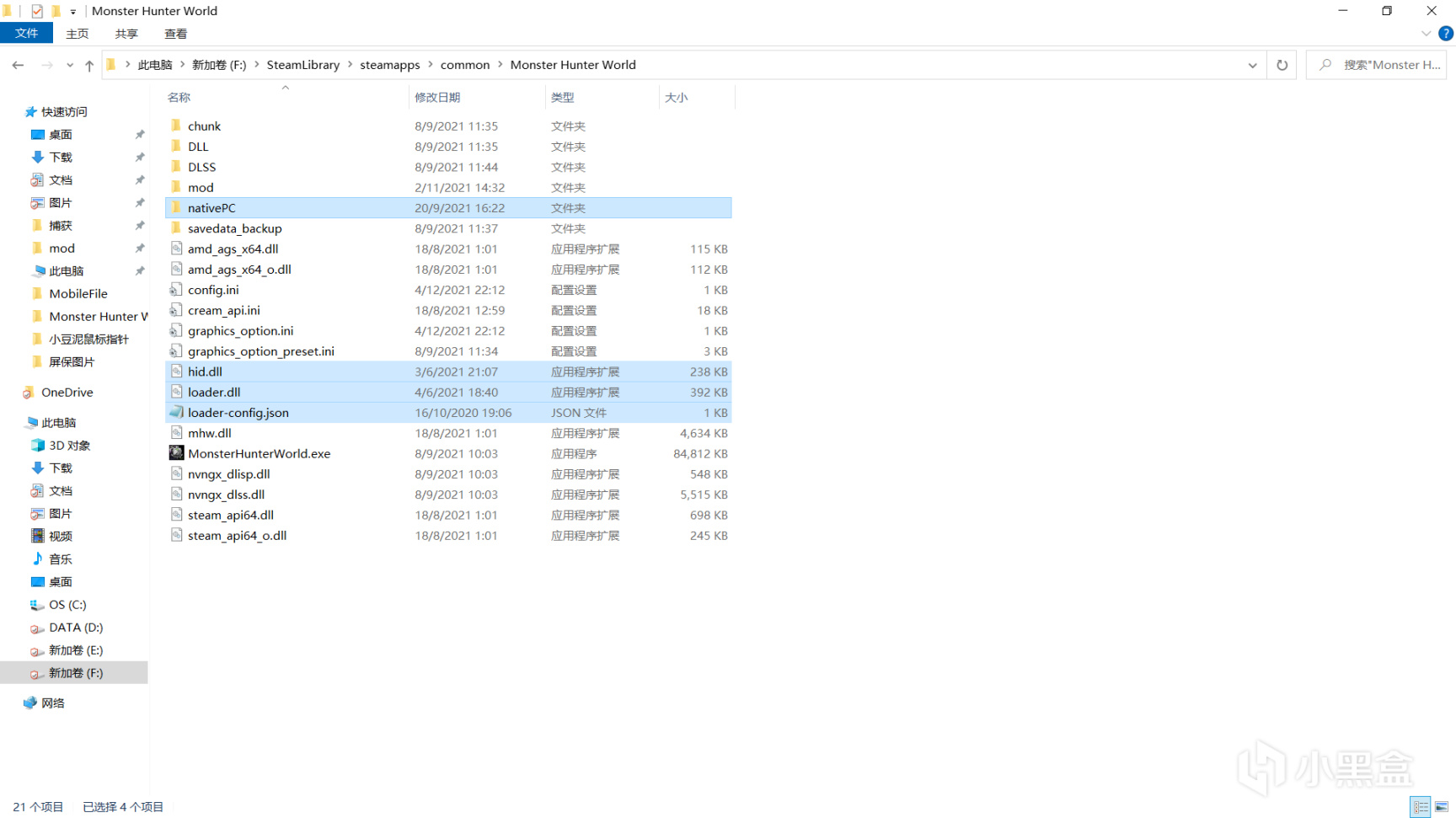Switch to the 查看 view ribbon tab
Viewport: 1456px width, 818px height.
(x=176, y=34)
